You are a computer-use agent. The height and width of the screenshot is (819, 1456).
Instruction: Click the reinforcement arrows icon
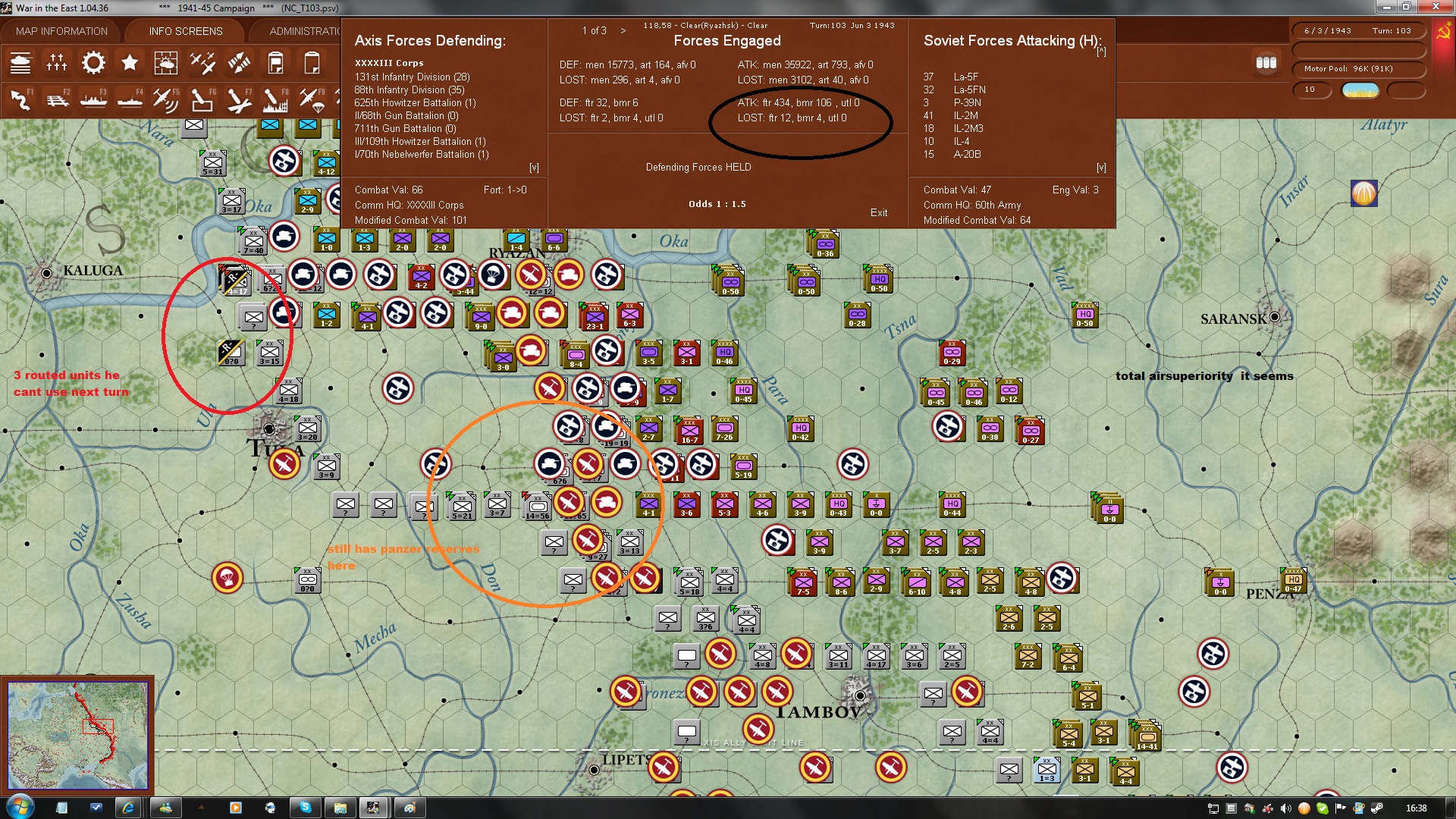coord(239,63)
